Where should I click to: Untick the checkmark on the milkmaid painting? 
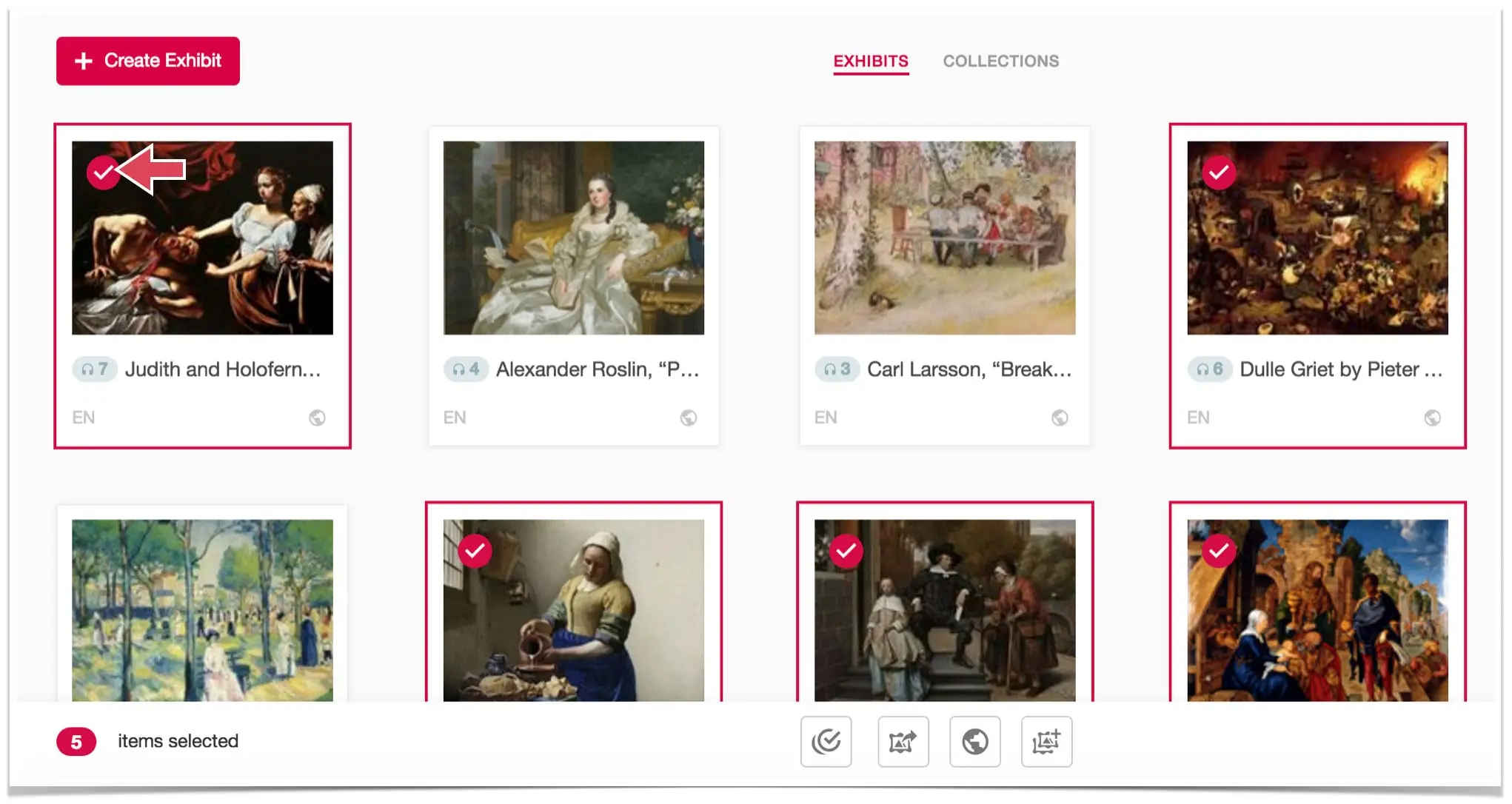point(475,551)
